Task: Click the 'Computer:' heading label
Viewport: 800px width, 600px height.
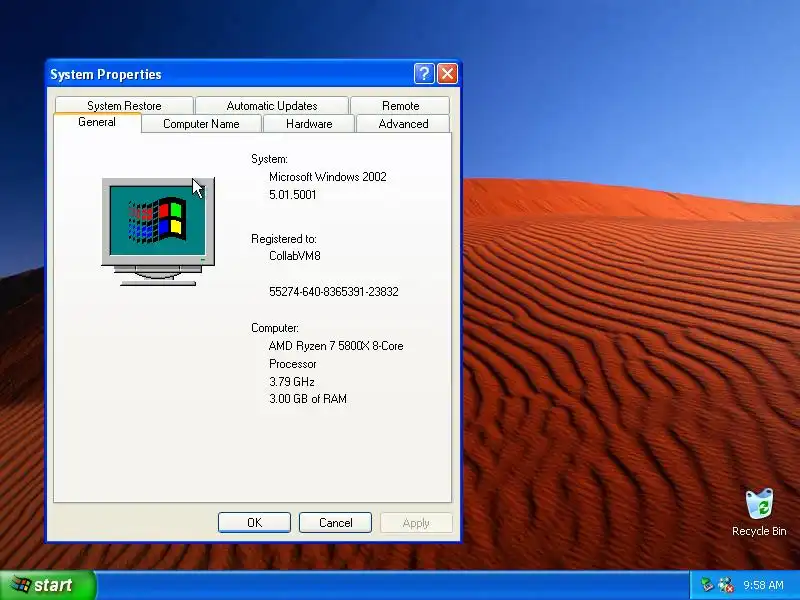Action: (x=274, y=328)
